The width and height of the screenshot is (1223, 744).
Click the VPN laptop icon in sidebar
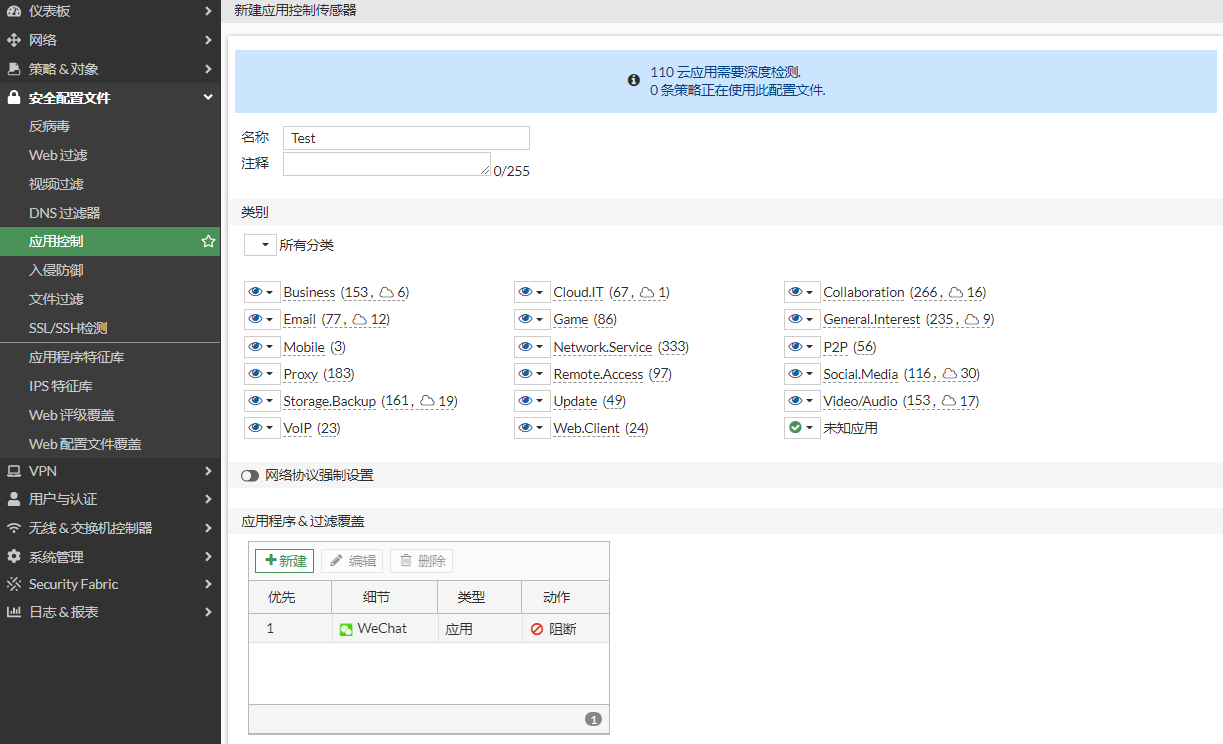click(14, 470)
